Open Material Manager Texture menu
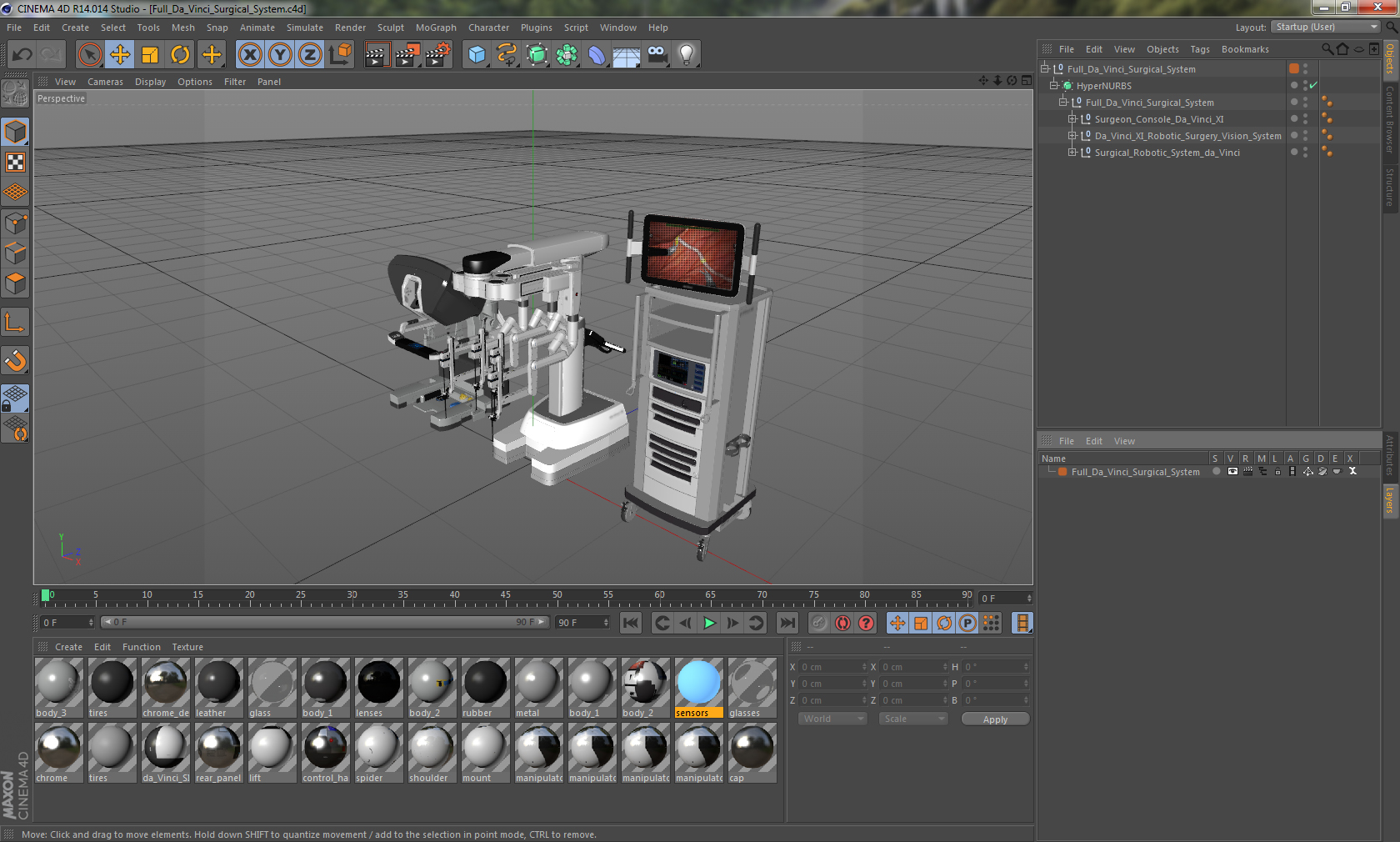 coord(187,647)
